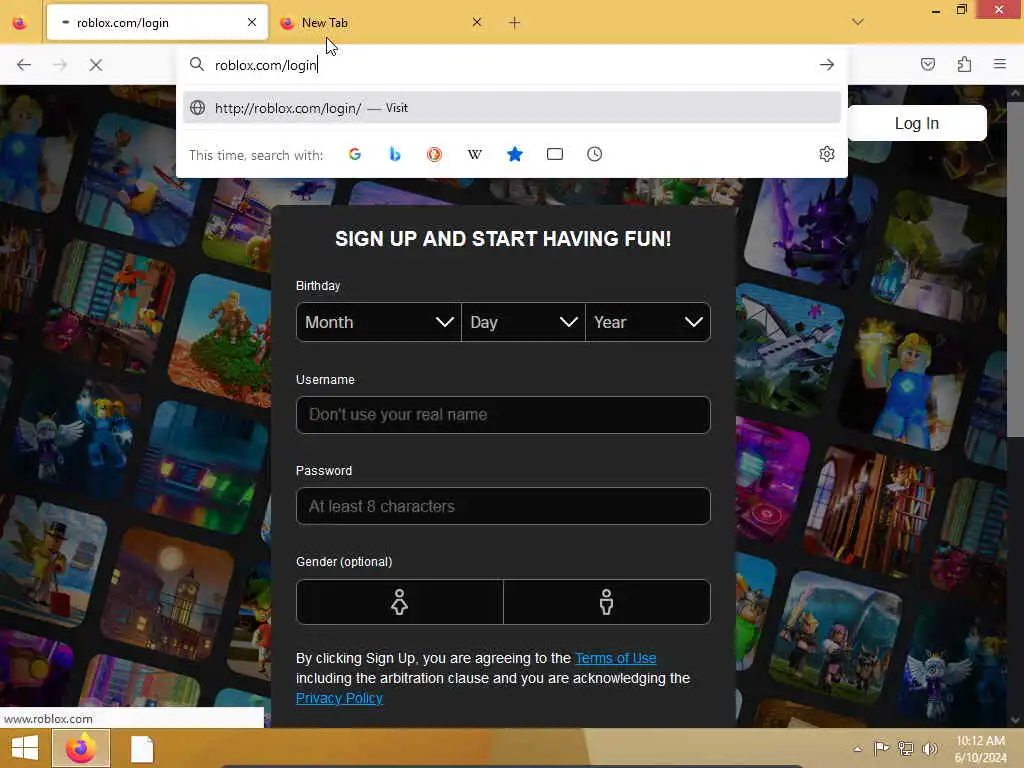
Task: Open the list all tabs chevron
Action: point(858,22)
